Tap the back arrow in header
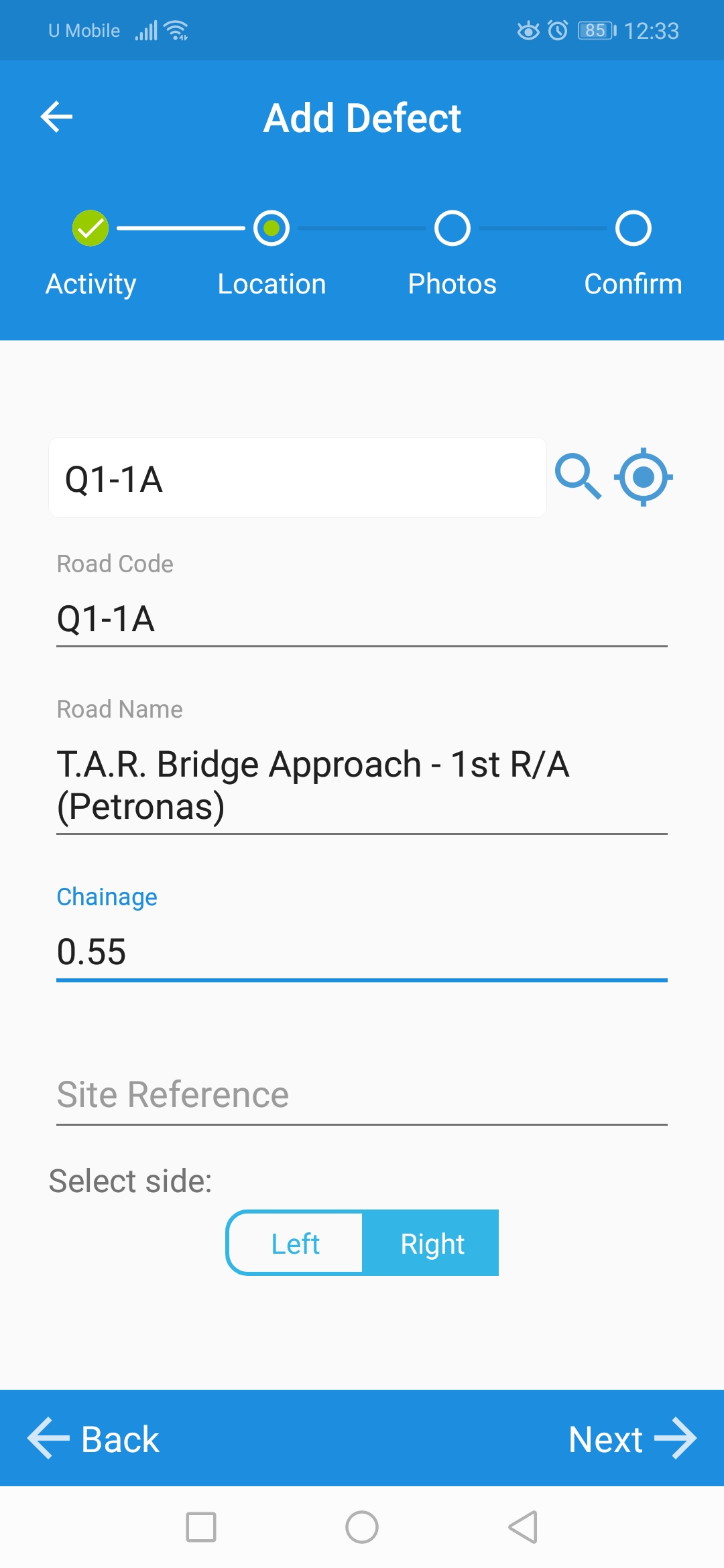Screen dimensions: 724x1568 pos(57,117)
